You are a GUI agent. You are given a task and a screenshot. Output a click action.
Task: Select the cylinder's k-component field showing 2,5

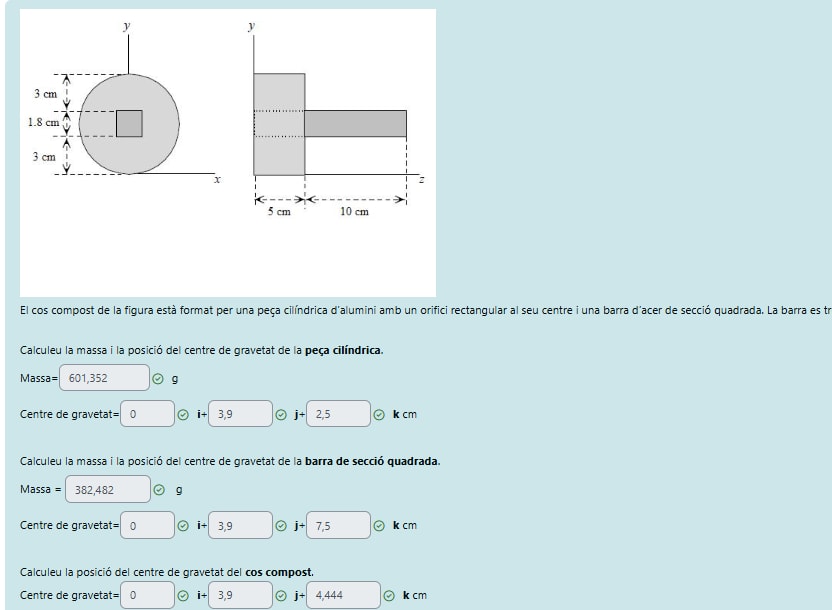tap(338, 414)
